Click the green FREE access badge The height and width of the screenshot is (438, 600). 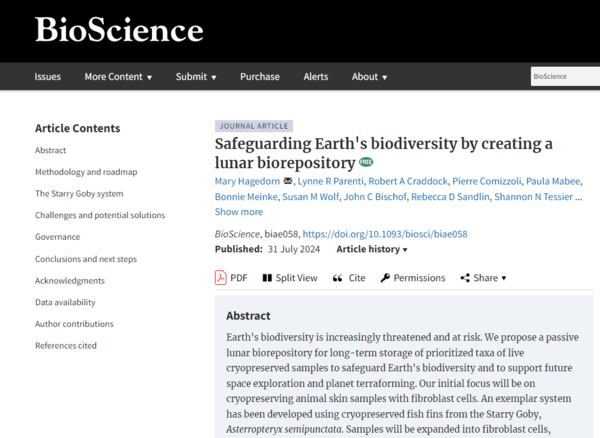point(366,161)
